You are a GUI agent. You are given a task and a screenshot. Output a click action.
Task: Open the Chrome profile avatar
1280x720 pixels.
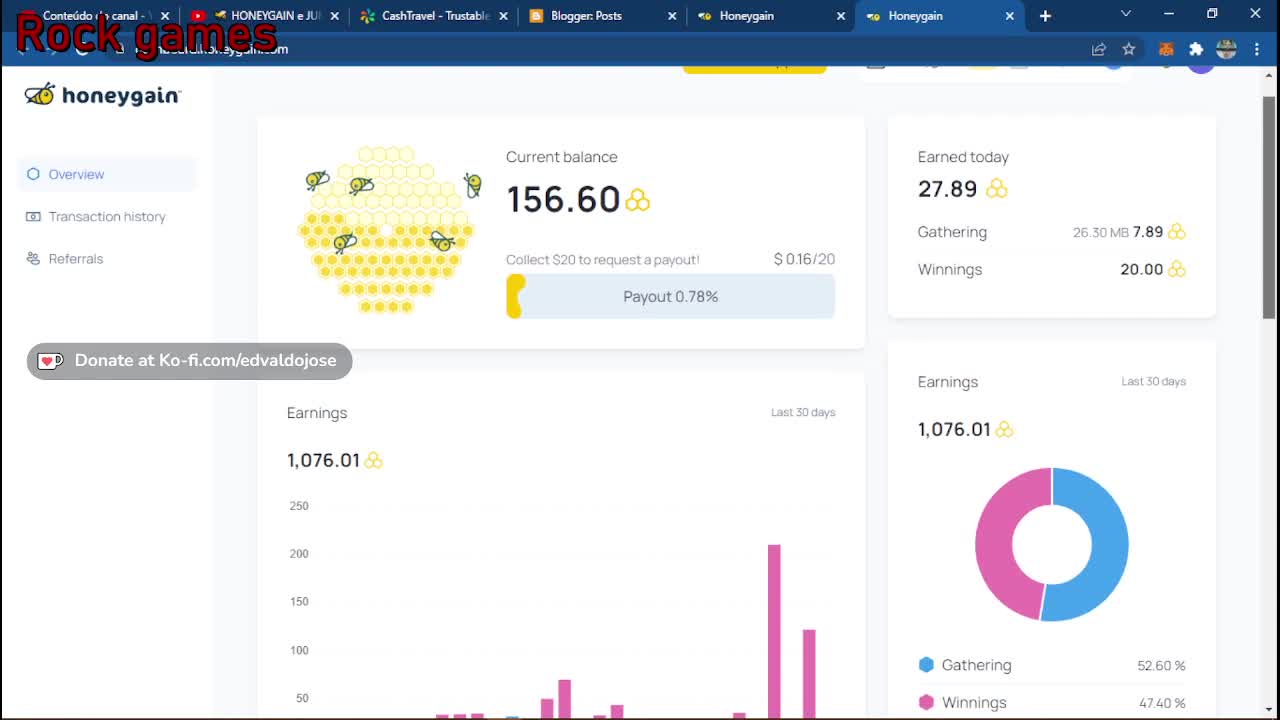1227,49
